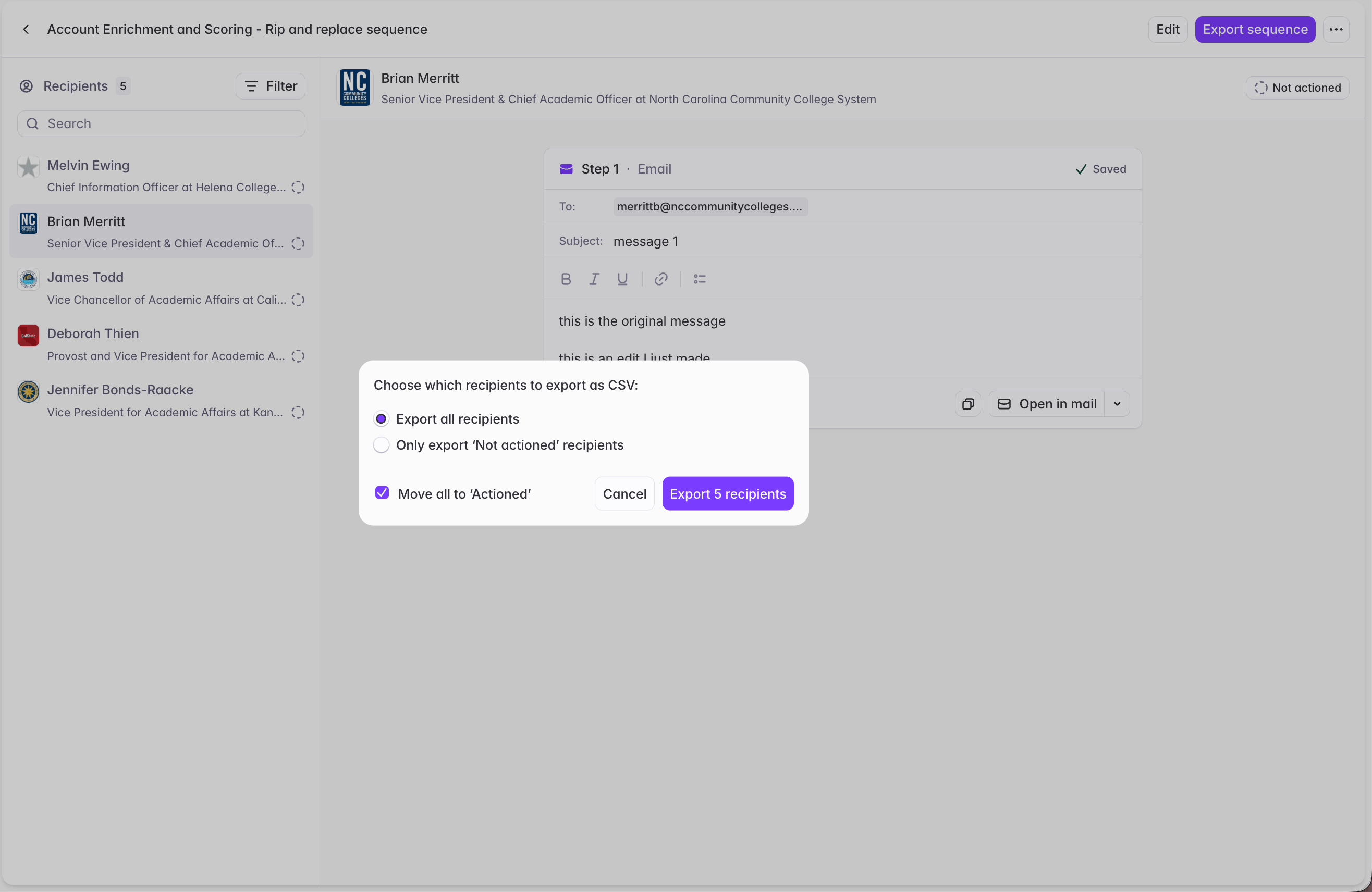Click the Subject field 'message 1'

click(646, 241)
